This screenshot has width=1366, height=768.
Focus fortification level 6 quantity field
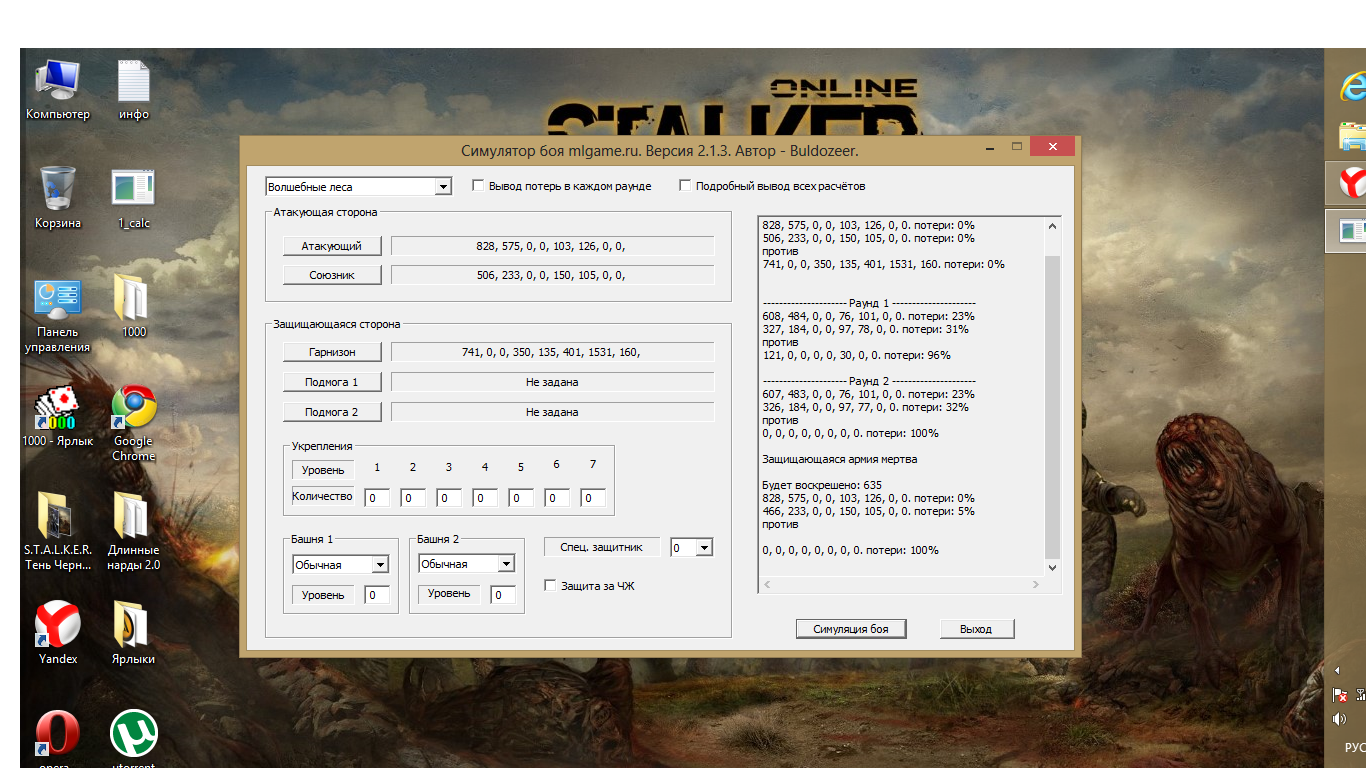(557, 498)
